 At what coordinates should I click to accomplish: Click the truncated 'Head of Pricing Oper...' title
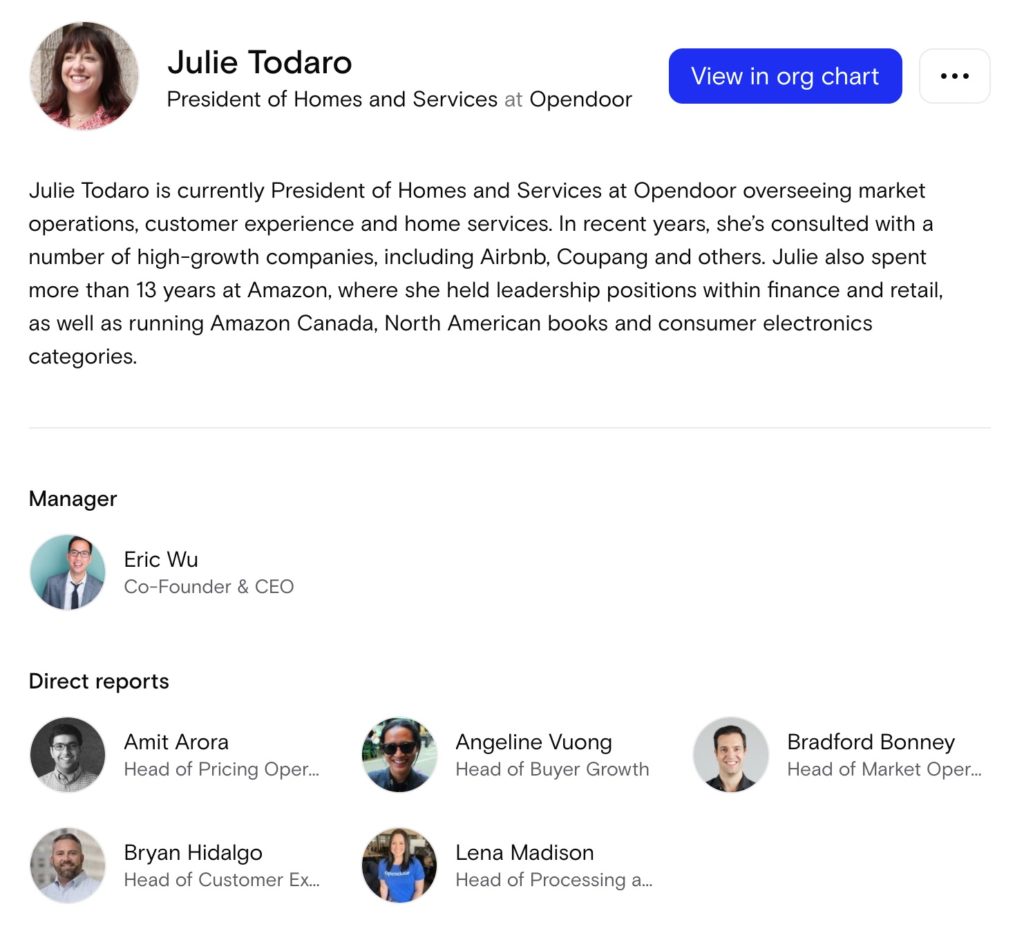(222, 769)
